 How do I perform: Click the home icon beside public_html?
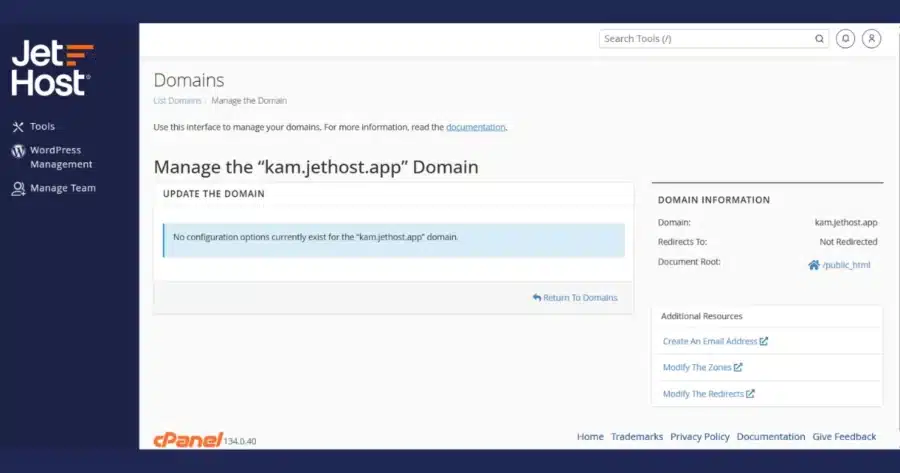814,265
